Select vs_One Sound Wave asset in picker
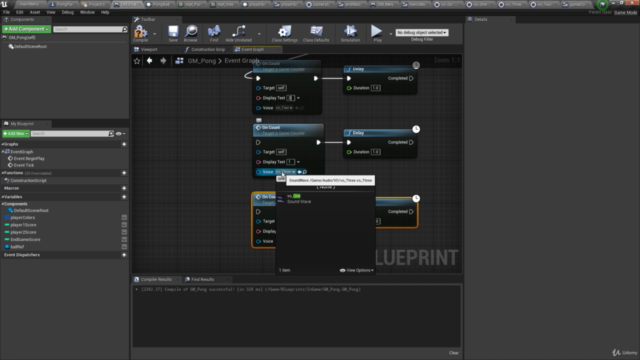640x360 pixels. click(x=325, y=199)
